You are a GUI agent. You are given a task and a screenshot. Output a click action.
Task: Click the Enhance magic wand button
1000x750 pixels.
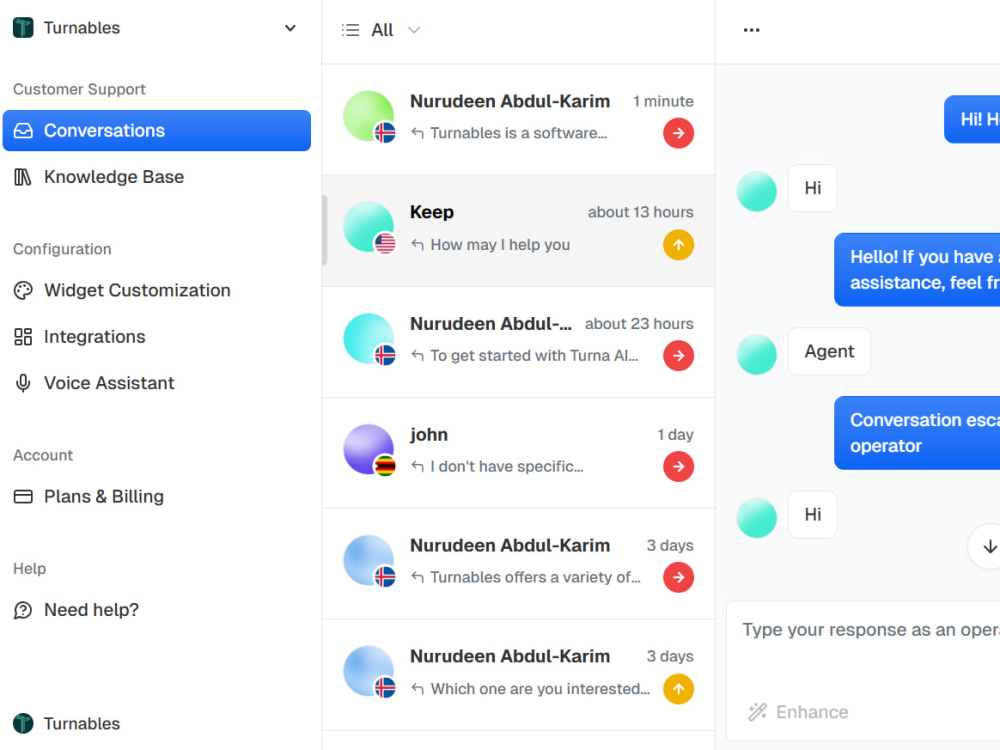point(798,712)
